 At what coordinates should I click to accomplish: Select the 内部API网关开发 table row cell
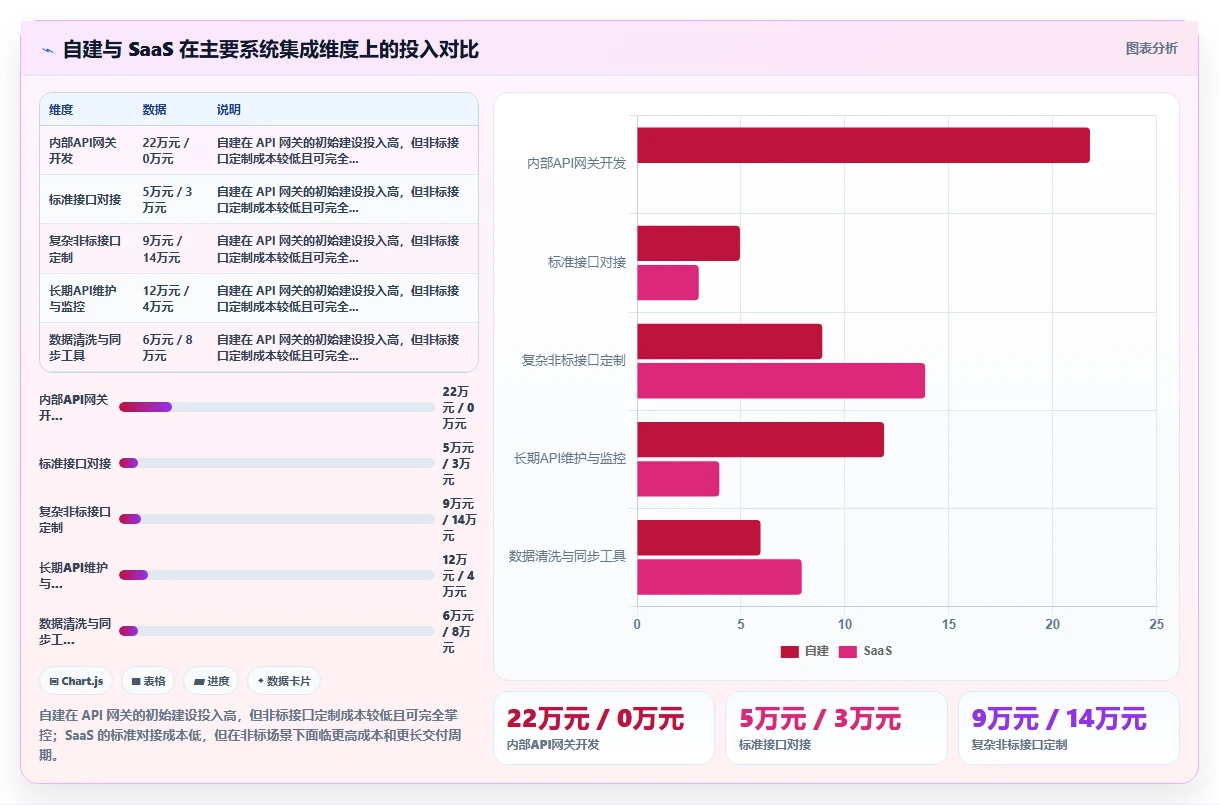(87, 150)
